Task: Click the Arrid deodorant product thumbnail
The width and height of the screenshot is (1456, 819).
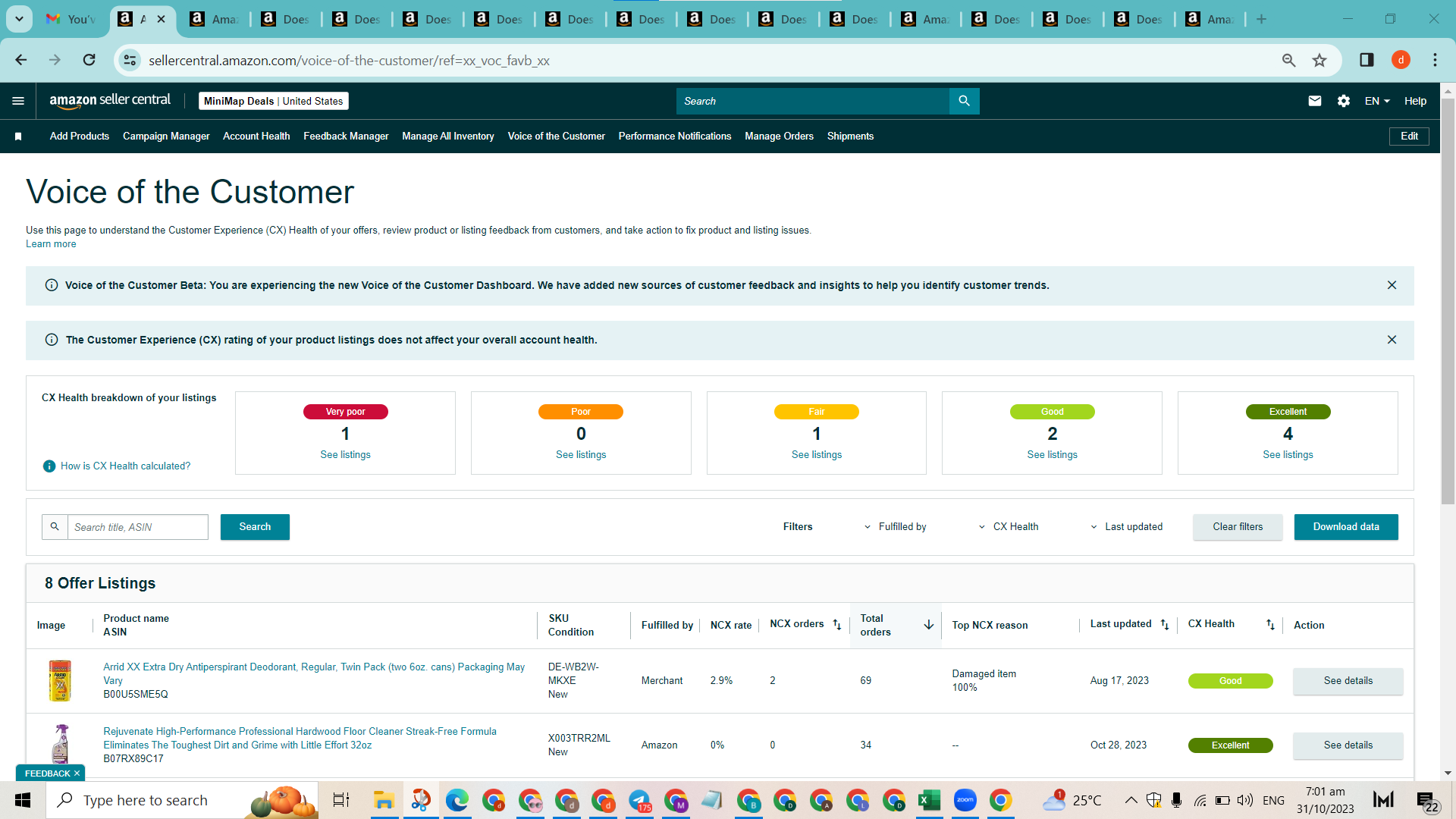Action: coord(60,680)
